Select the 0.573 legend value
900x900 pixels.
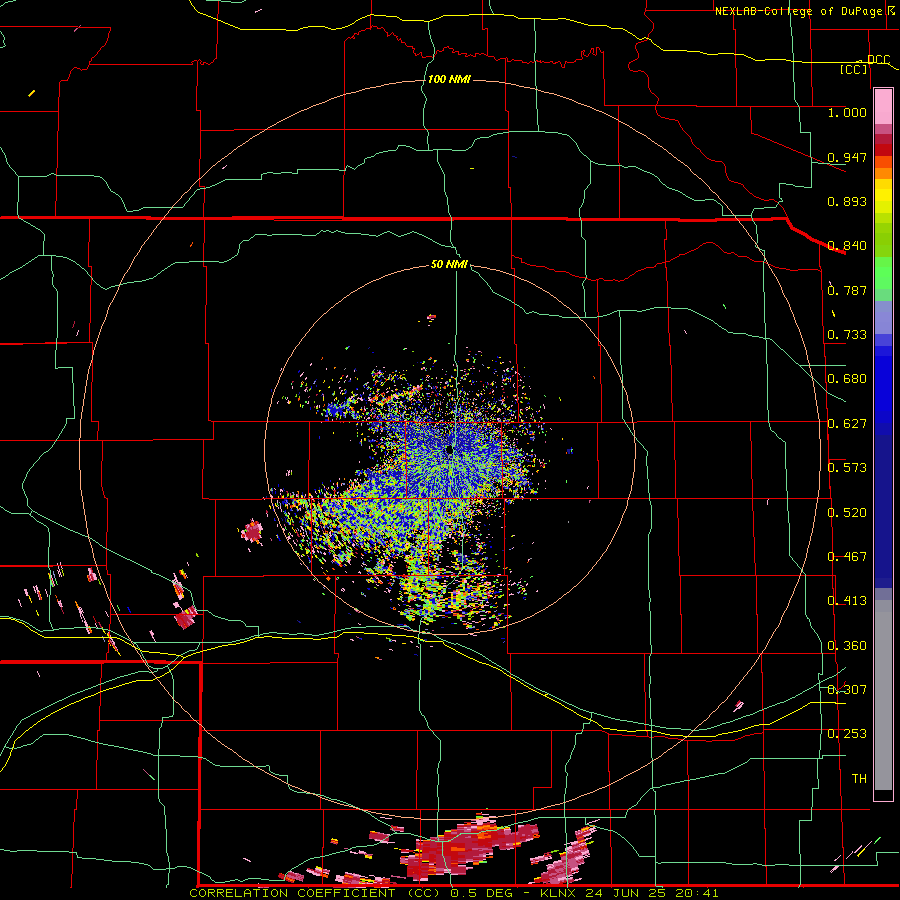coord(847,468)
